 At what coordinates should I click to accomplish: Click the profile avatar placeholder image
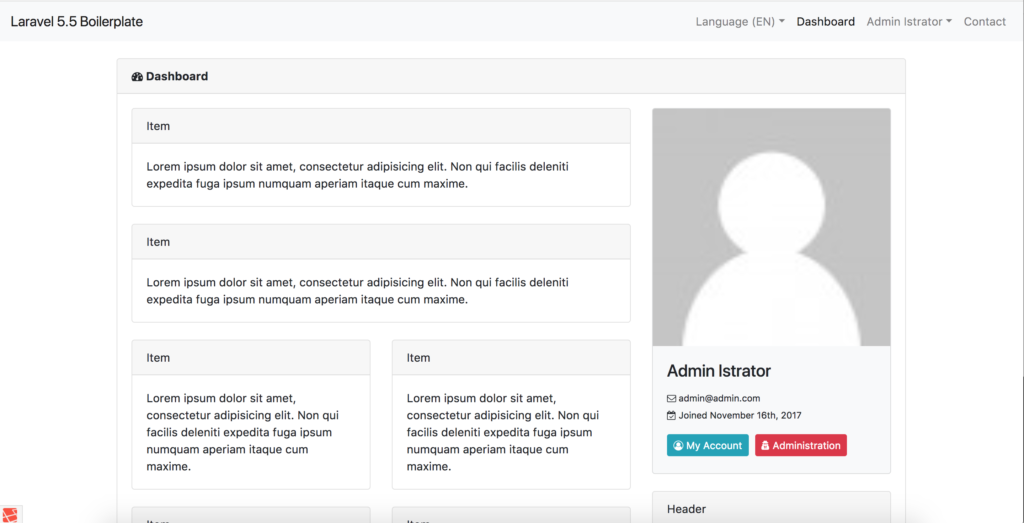point(771,227)
